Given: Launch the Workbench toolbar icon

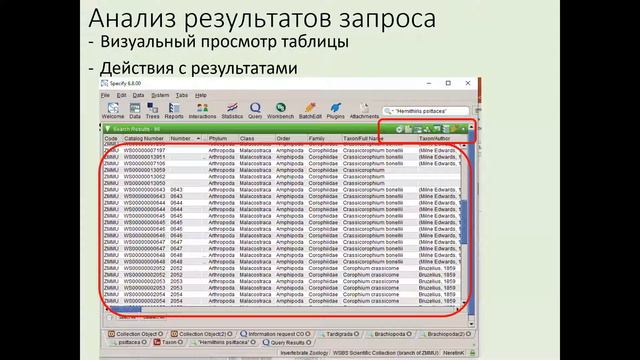Looking at the screenshot, I should (x=280, y=111).
